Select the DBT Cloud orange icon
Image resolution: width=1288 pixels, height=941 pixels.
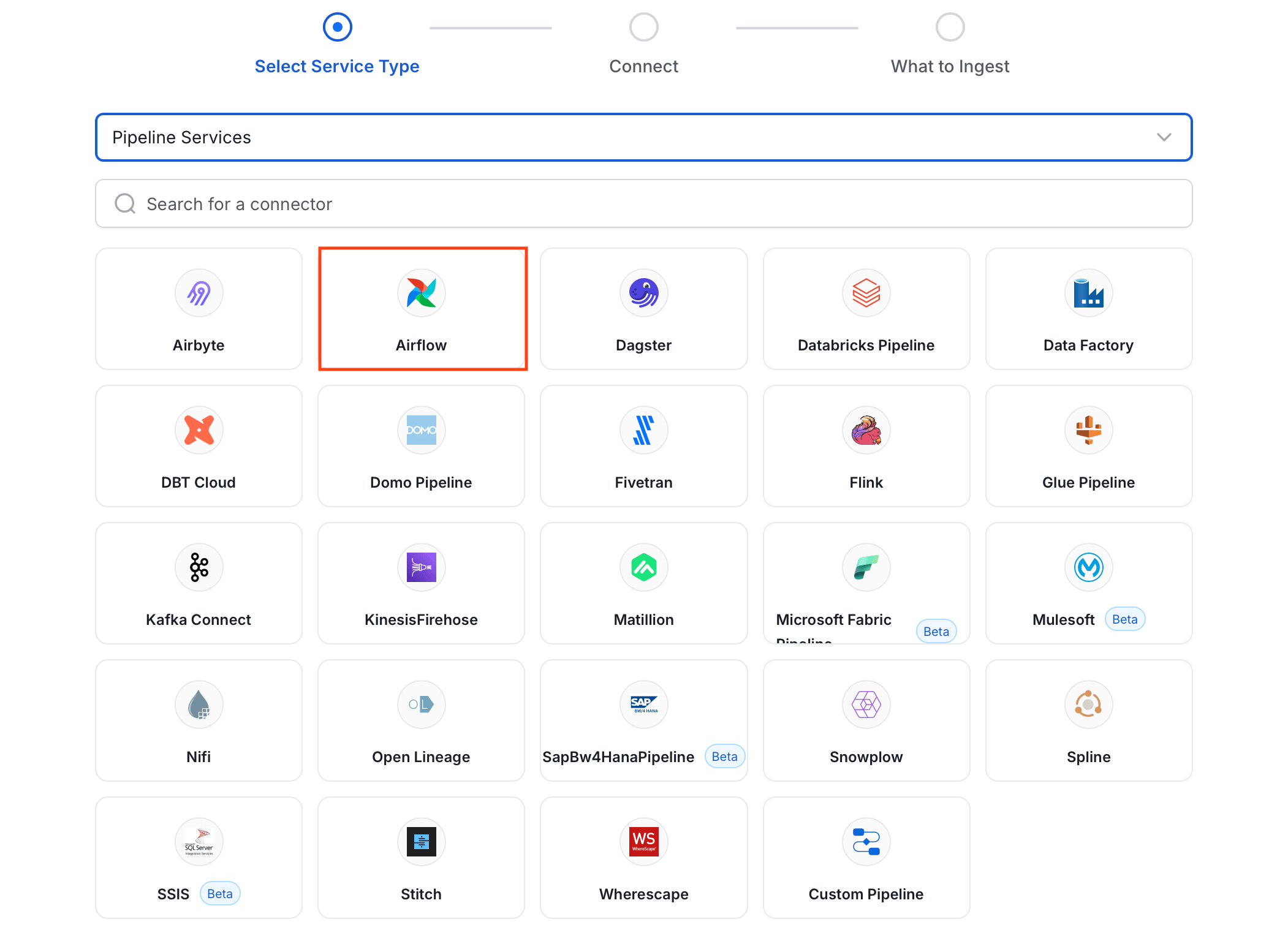coord(199,430)
